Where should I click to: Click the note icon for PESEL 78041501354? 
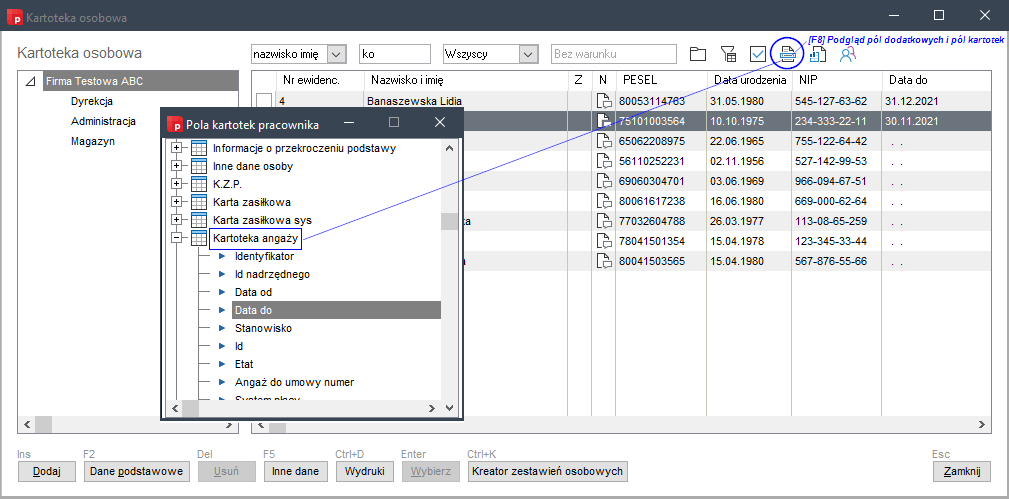point(604,241)
